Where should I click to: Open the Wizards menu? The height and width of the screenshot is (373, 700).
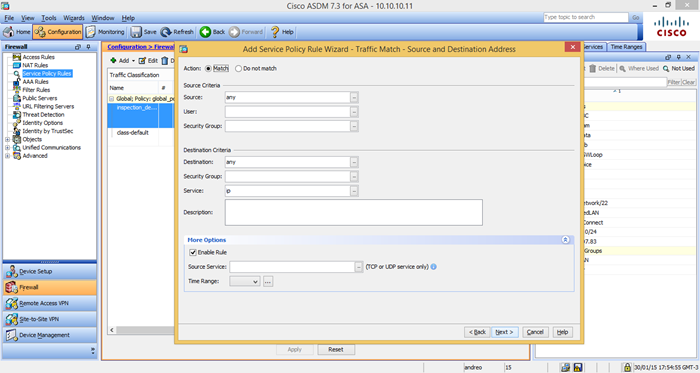pos(74,18)
